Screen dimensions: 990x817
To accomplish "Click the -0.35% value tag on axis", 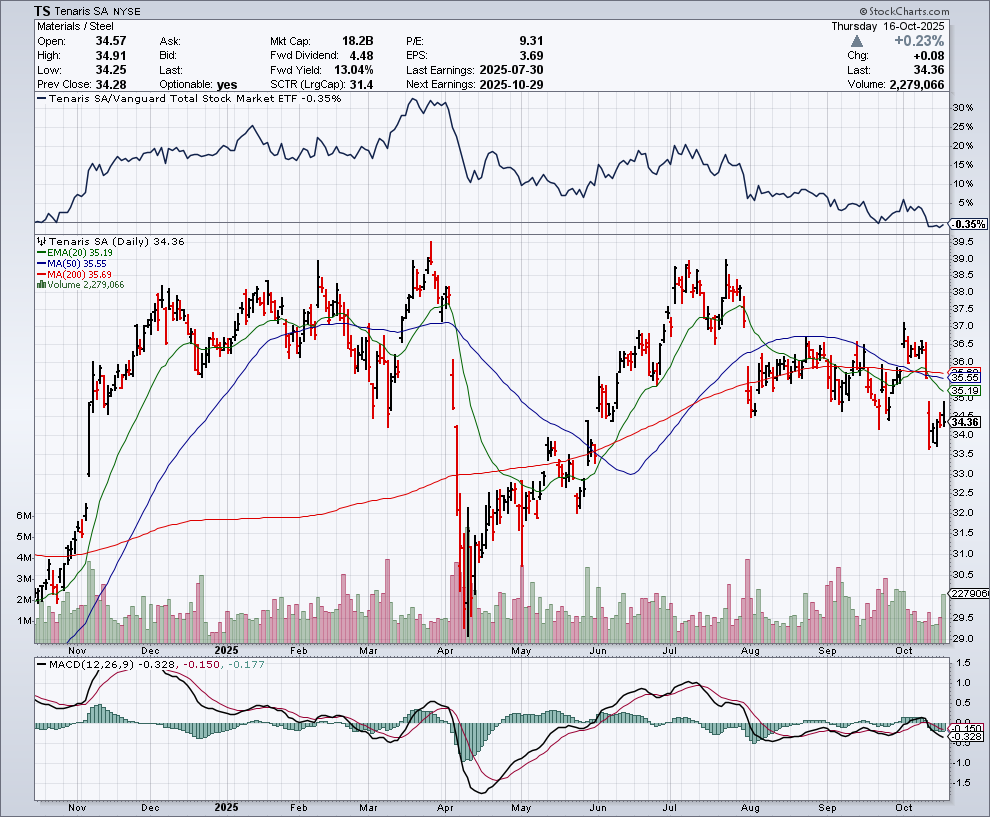I will (x=969, y=224).
